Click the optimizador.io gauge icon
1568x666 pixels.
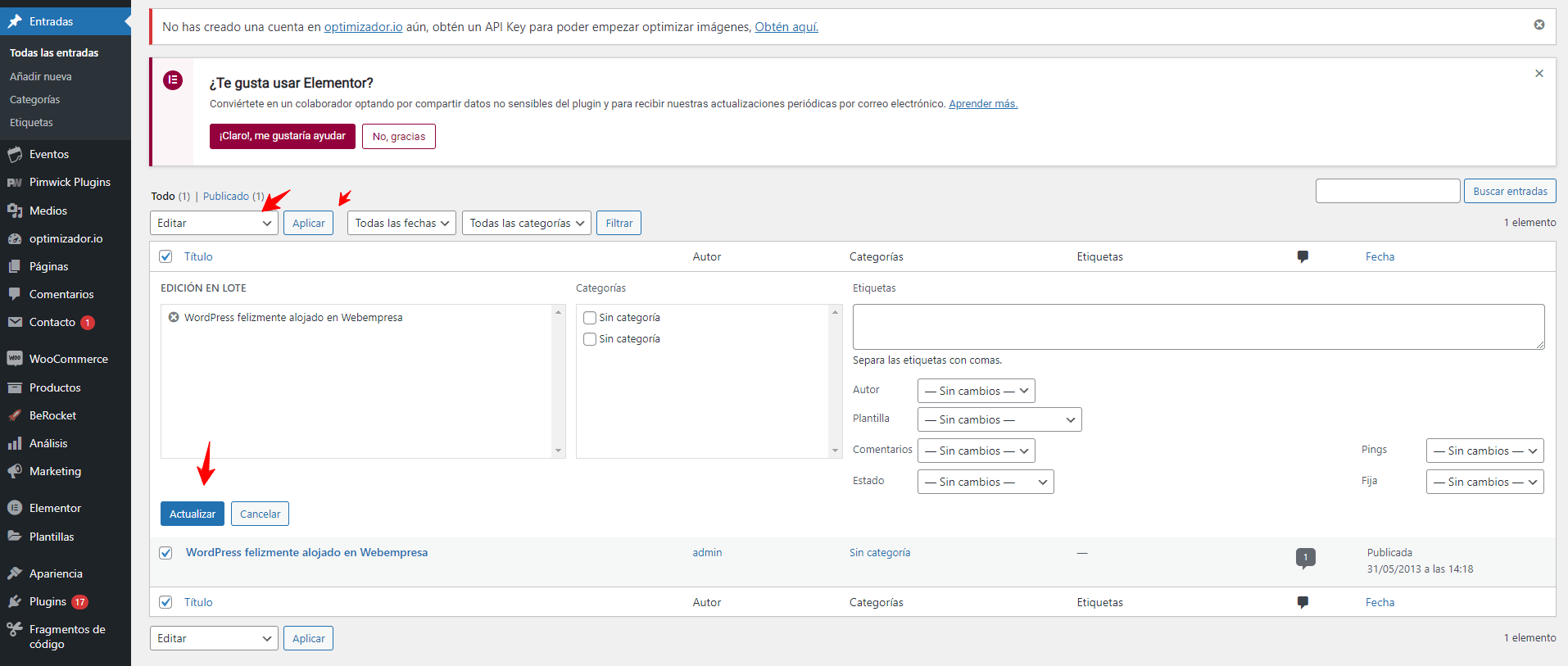click(x=15, y=238)
